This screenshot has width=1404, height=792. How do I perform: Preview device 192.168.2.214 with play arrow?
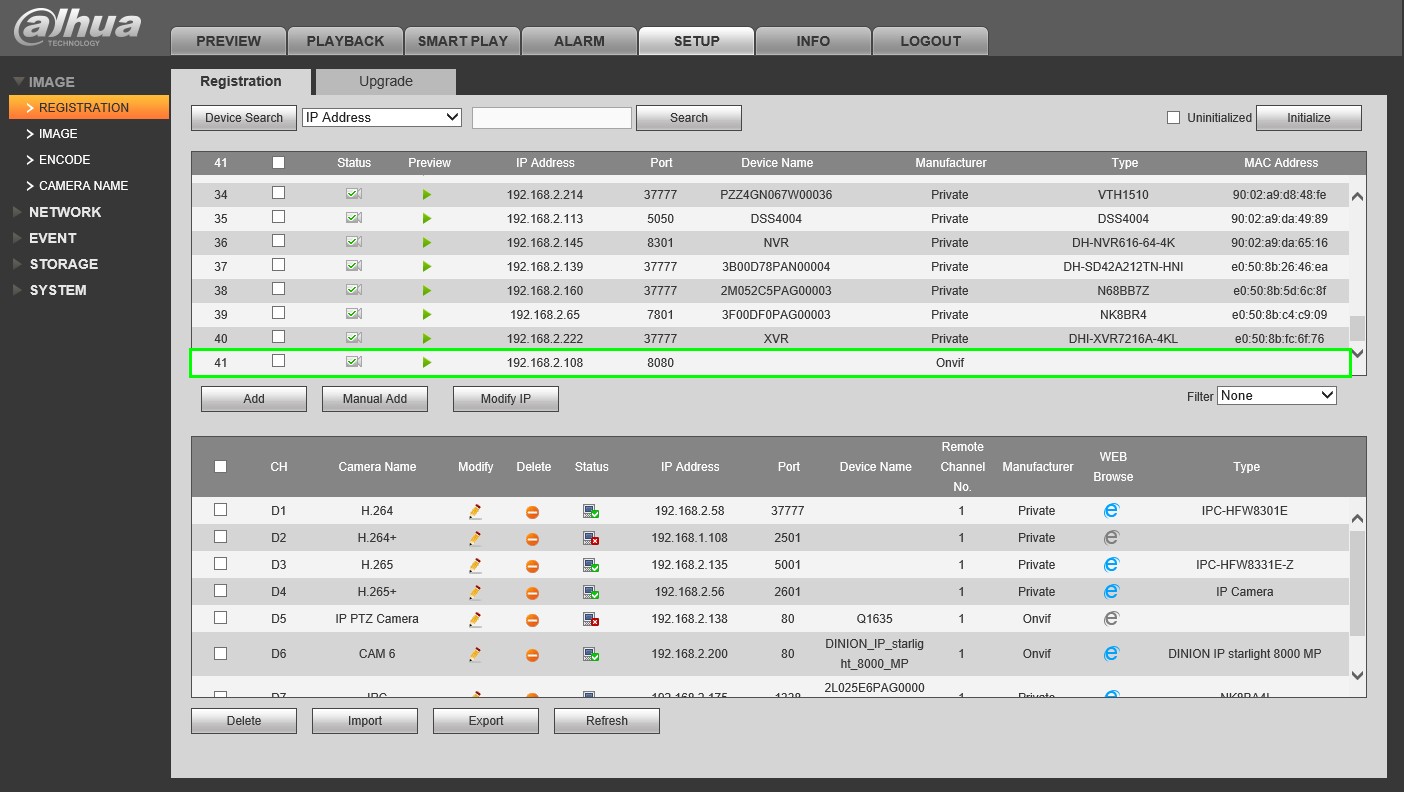pos(427,195)
